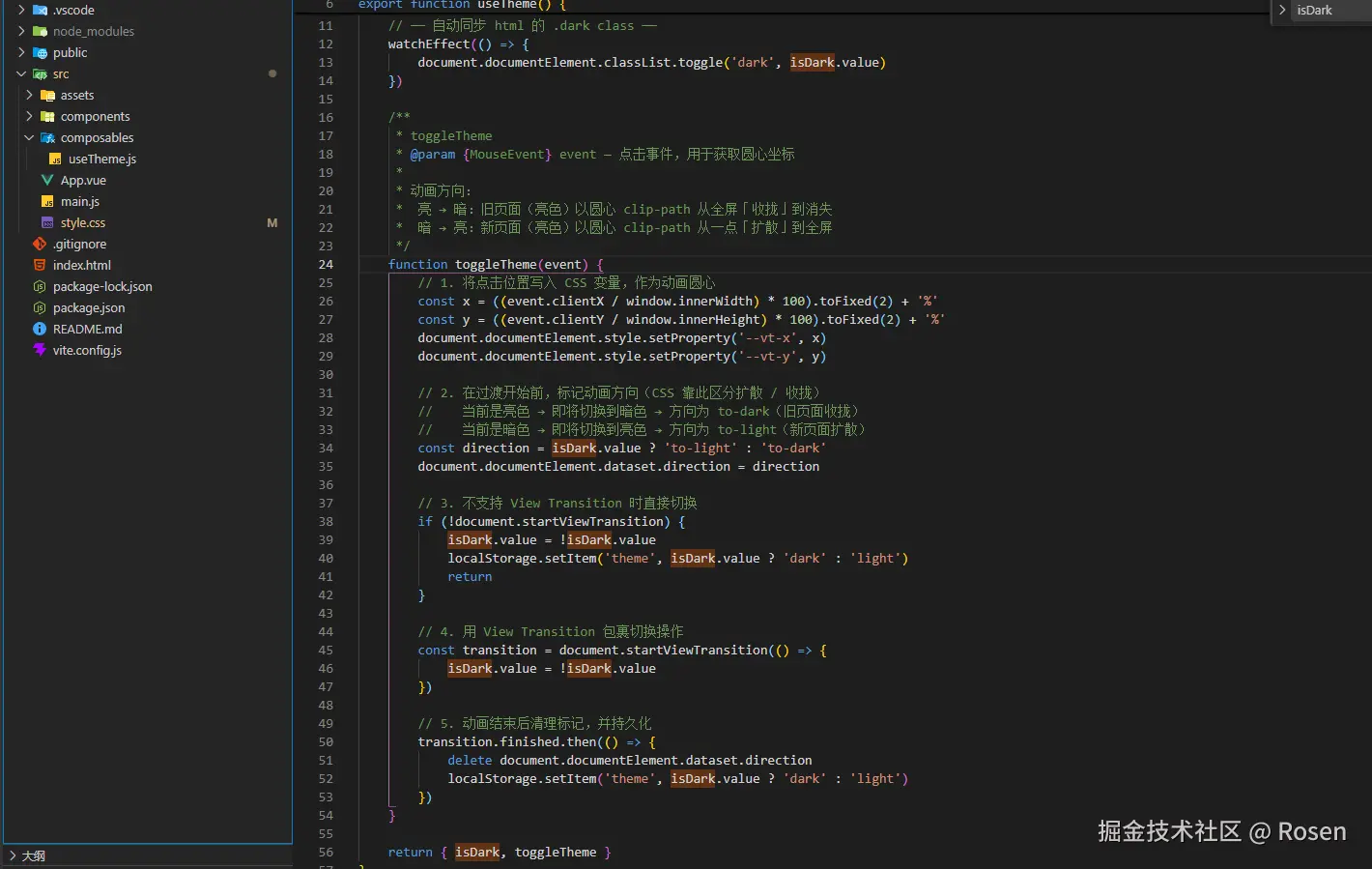Screen dimensions: 1372x869
Task: Click '--vt-x' string on line 28
Action: [767, 337]
